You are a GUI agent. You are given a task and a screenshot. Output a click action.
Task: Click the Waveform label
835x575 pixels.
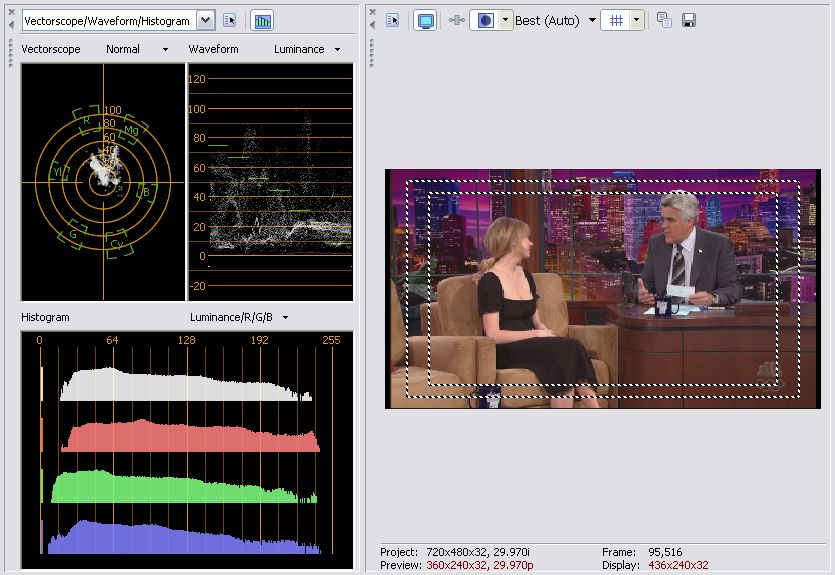tap(214, 49)
